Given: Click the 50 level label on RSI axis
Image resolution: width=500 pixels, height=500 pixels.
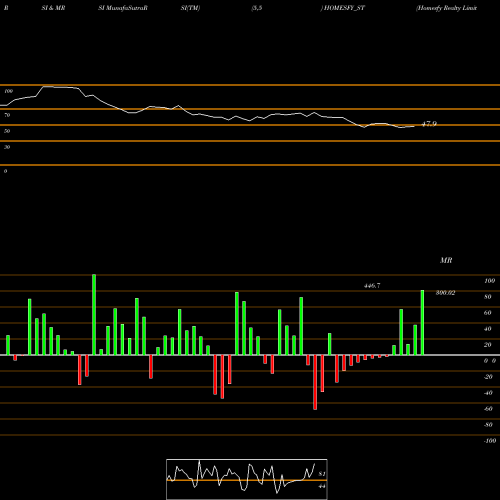Looking at the screenshot, I should pyautogui.click(x=7, y=131).
